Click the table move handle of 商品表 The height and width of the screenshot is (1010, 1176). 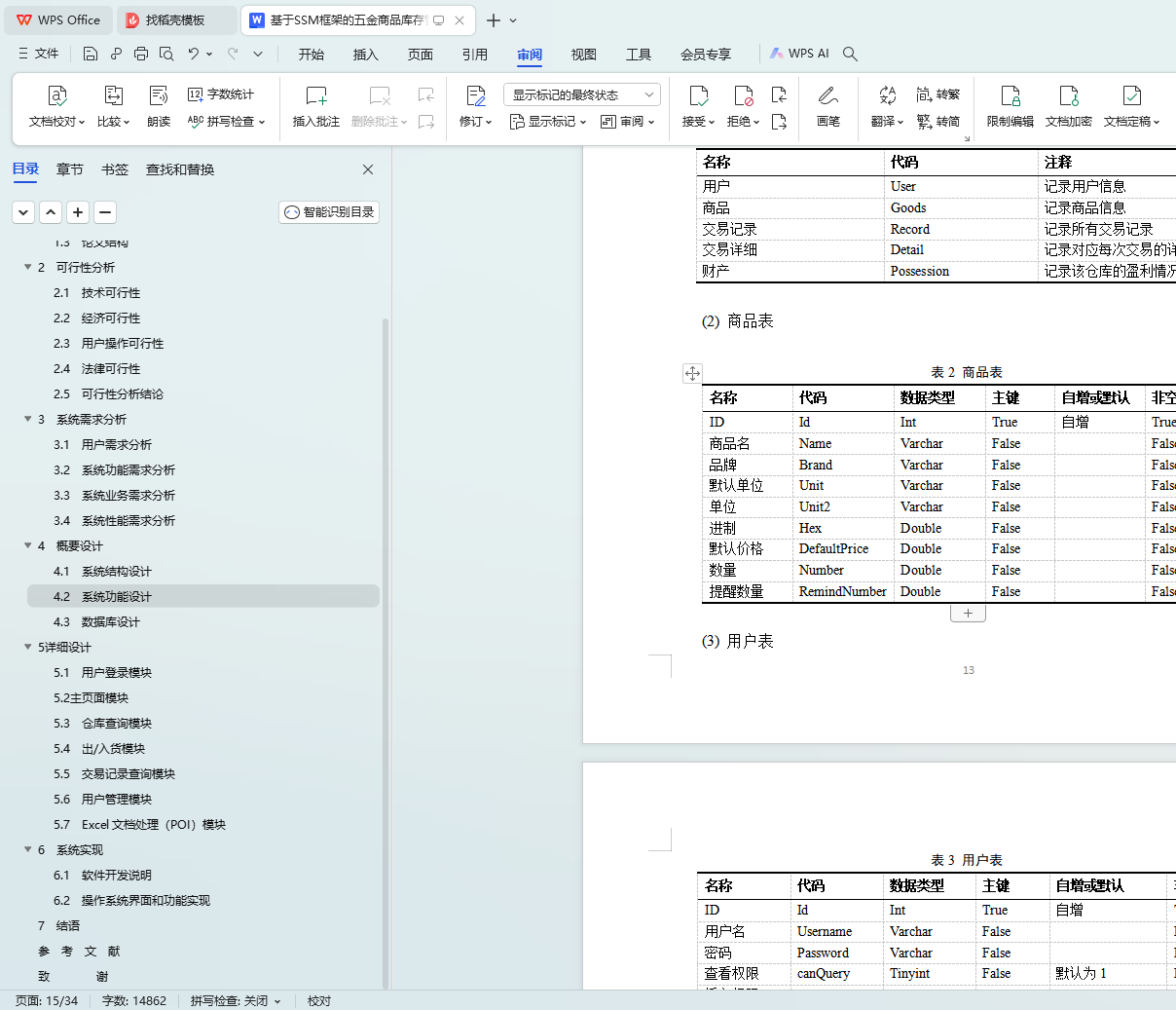(x=692, y=373)
